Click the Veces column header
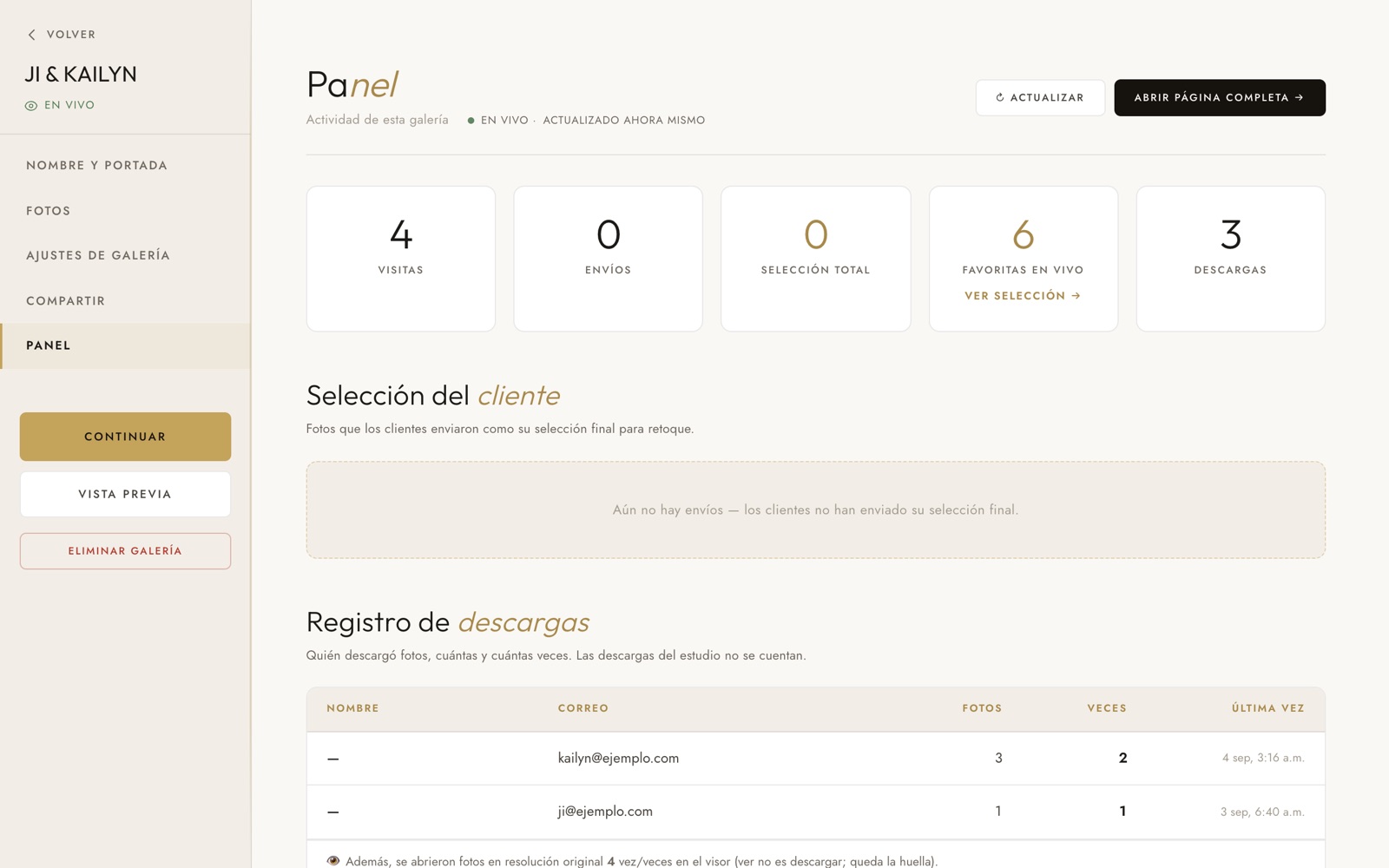Viewport: 1389px width, 868px height. [x=1107, y=708]
